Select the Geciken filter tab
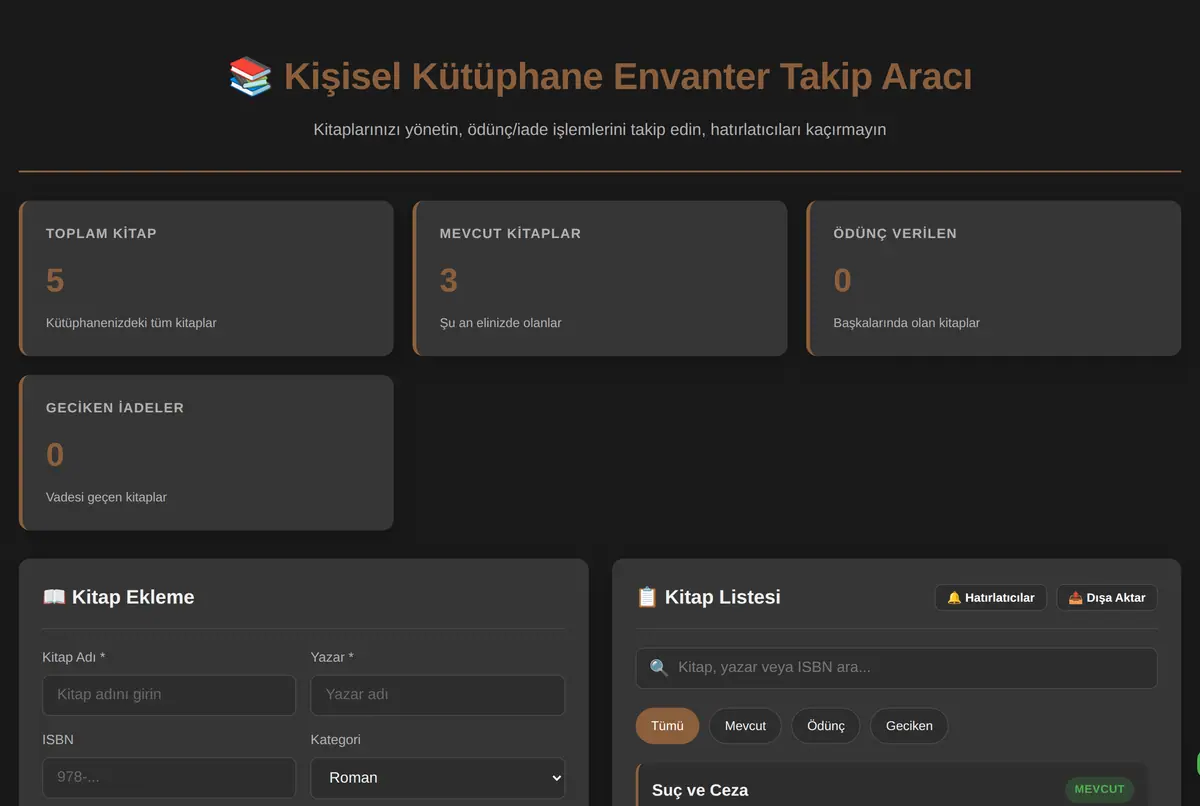This screenshot has width=1200, height=806. [909, 726]
